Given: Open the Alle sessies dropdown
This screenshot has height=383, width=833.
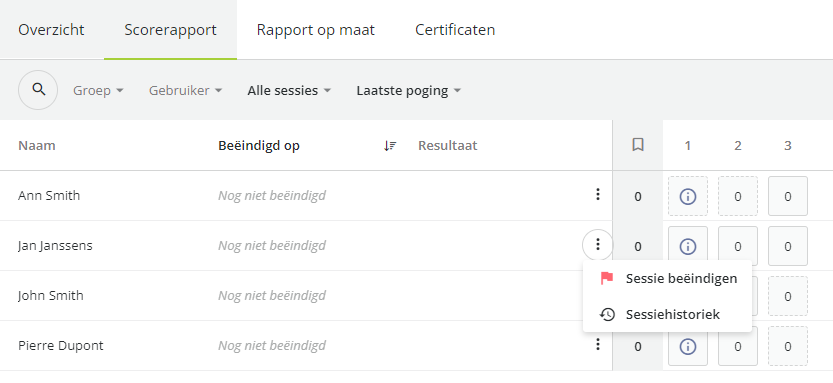Looking at the screenshot, I should (x=290, y=90).
